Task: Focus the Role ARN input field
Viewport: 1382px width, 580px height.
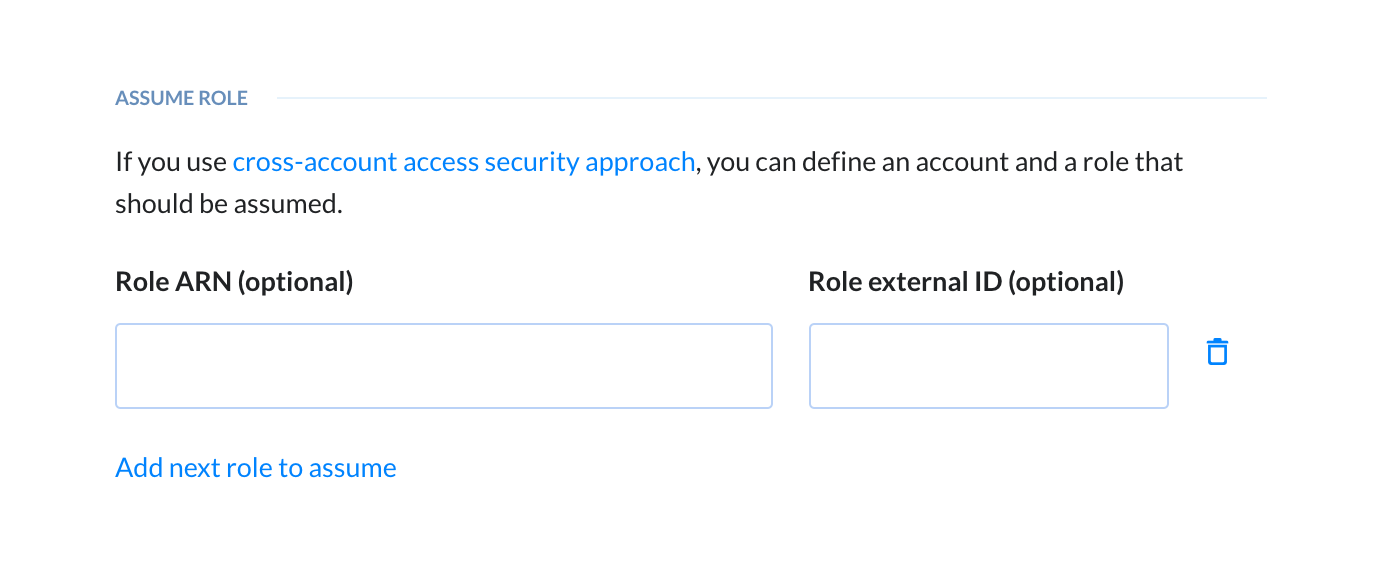Action: pos(444,366)
